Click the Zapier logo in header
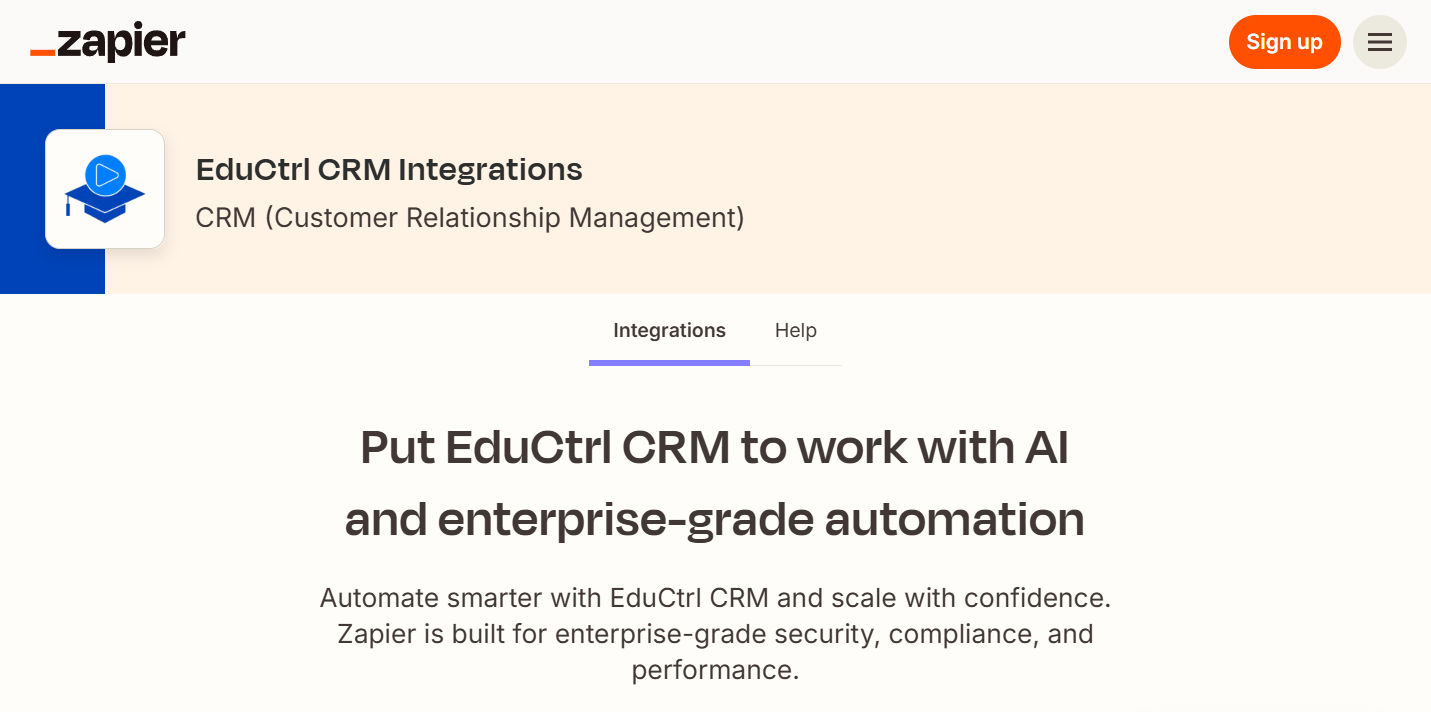 (x=108, y=42)
